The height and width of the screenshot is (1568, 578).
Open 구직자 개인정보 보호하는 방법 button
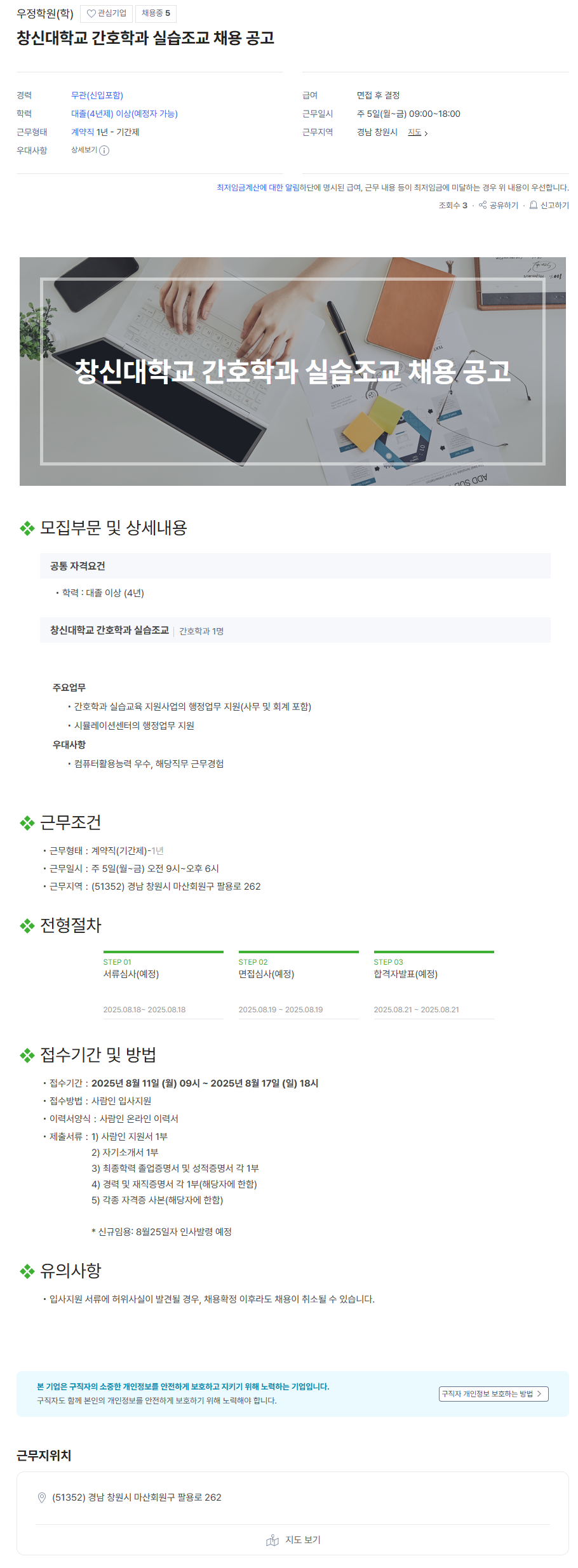(494, 1393)
